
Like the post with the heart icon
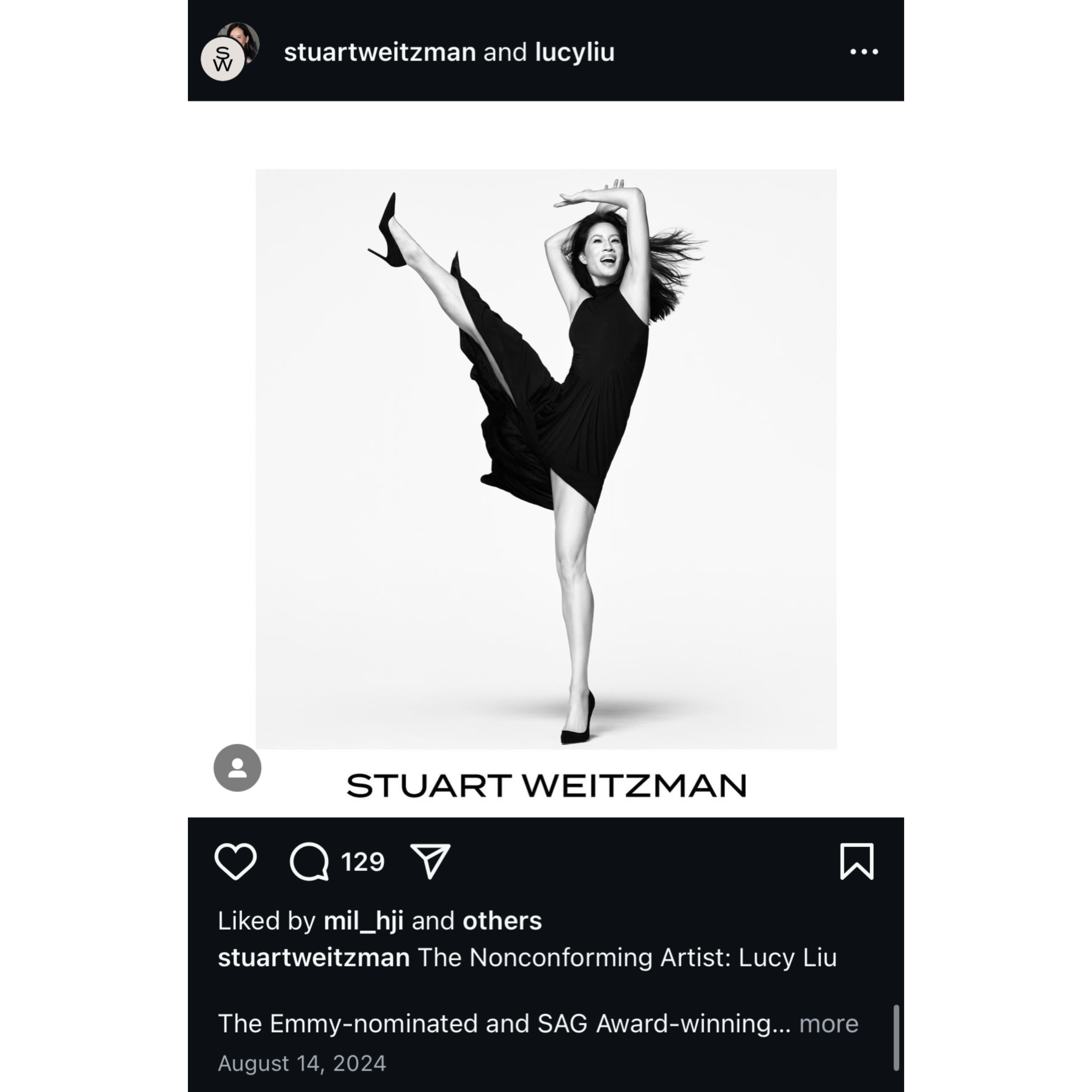[236, 861]
